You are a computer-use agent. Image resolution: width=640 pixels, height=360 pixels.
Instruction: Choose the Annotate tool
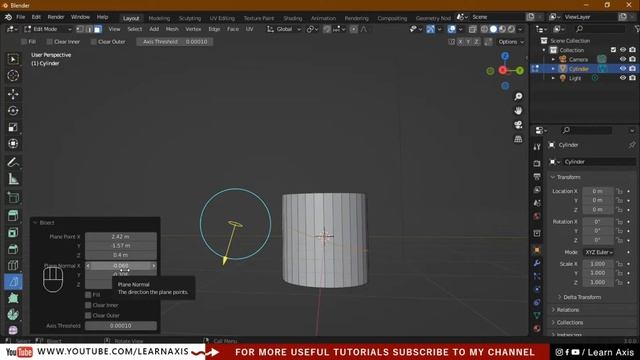click(13, 162)
